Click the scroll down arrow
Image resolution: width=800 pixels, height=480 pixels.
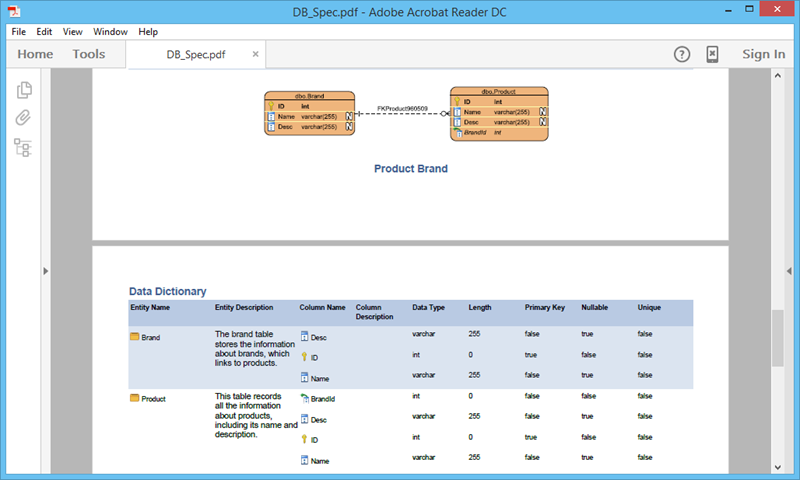tap(778, 467)
